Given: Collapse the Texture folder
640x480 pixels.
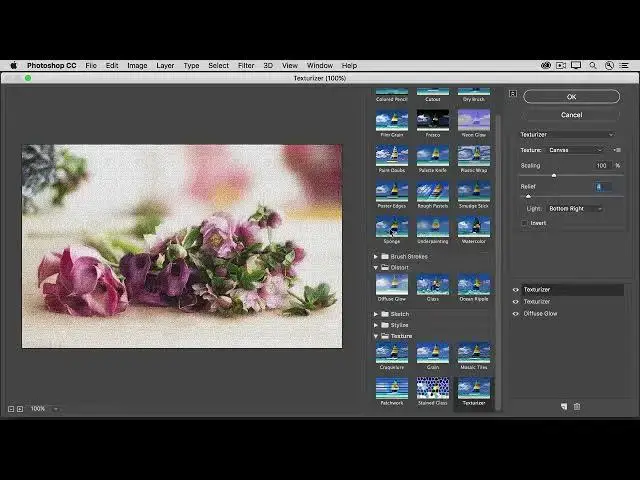Looking at the screenshot, I should pyautogui.click(x=376, y=336).
